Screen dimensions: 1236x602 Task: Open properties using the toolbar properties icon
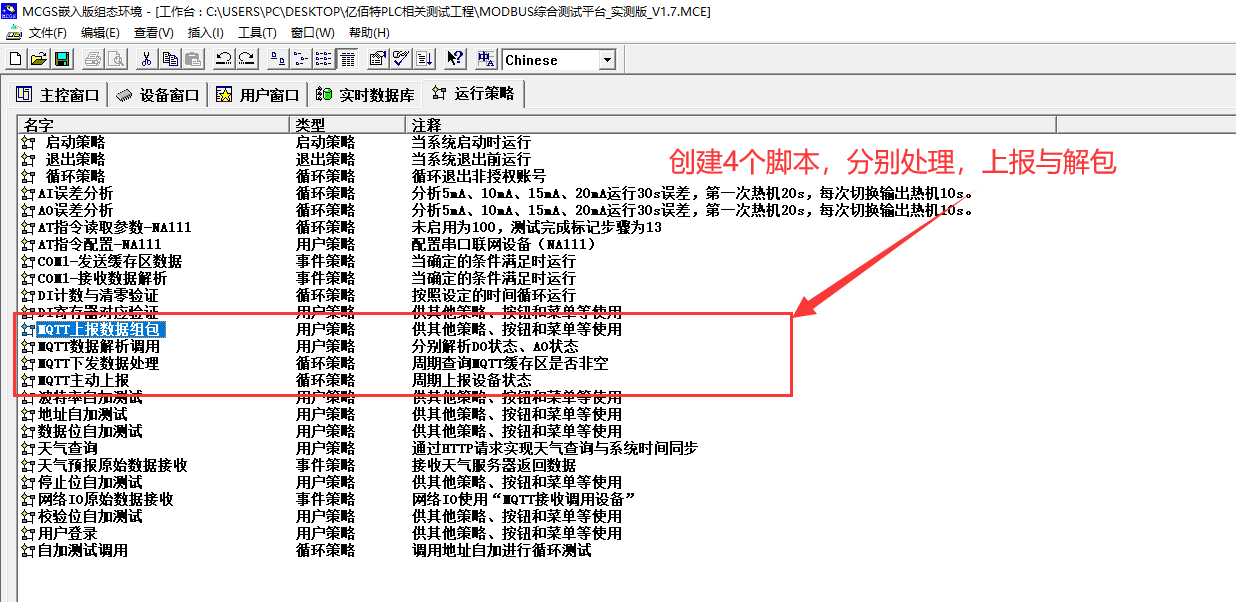pyautogui.click(x=378, y=59)
